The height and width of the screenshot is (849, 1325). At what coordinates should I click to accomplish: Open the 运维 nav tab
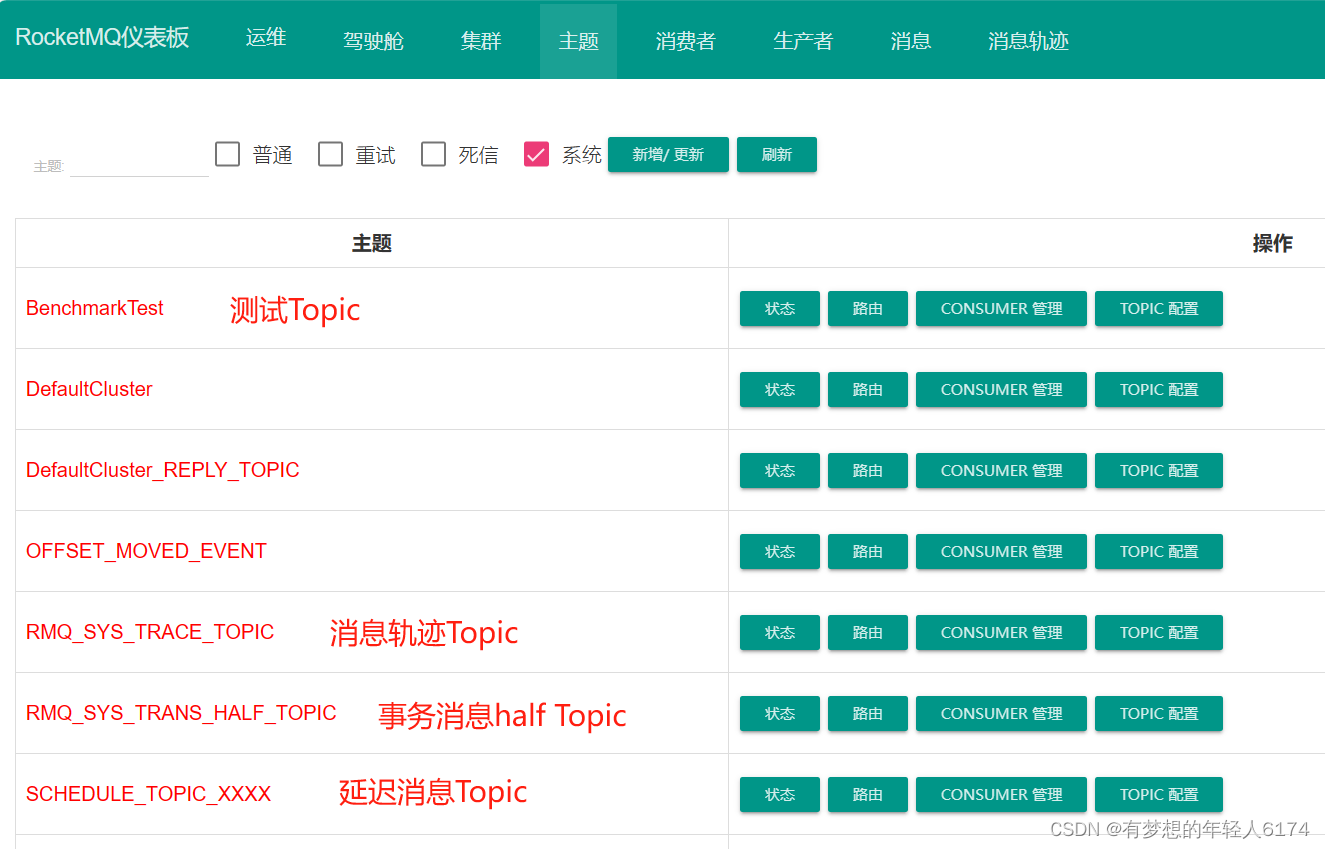click(266, 38)
